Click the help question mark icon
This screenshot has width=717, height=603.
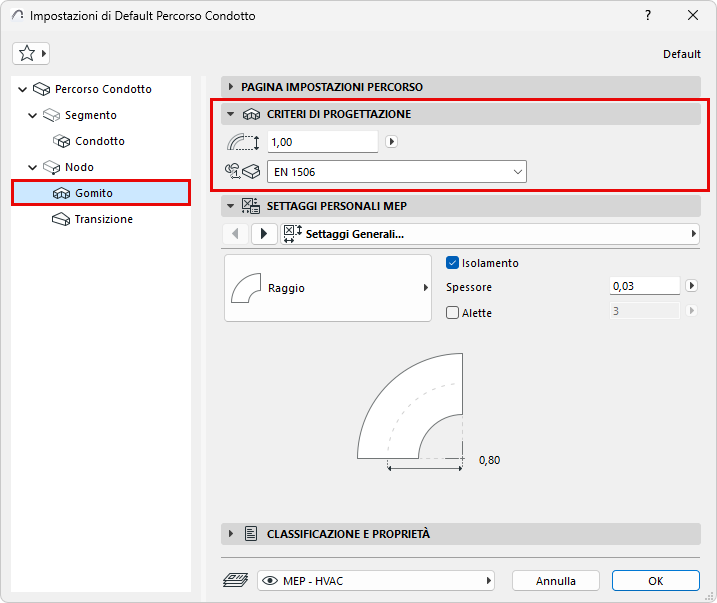[648, 15]
